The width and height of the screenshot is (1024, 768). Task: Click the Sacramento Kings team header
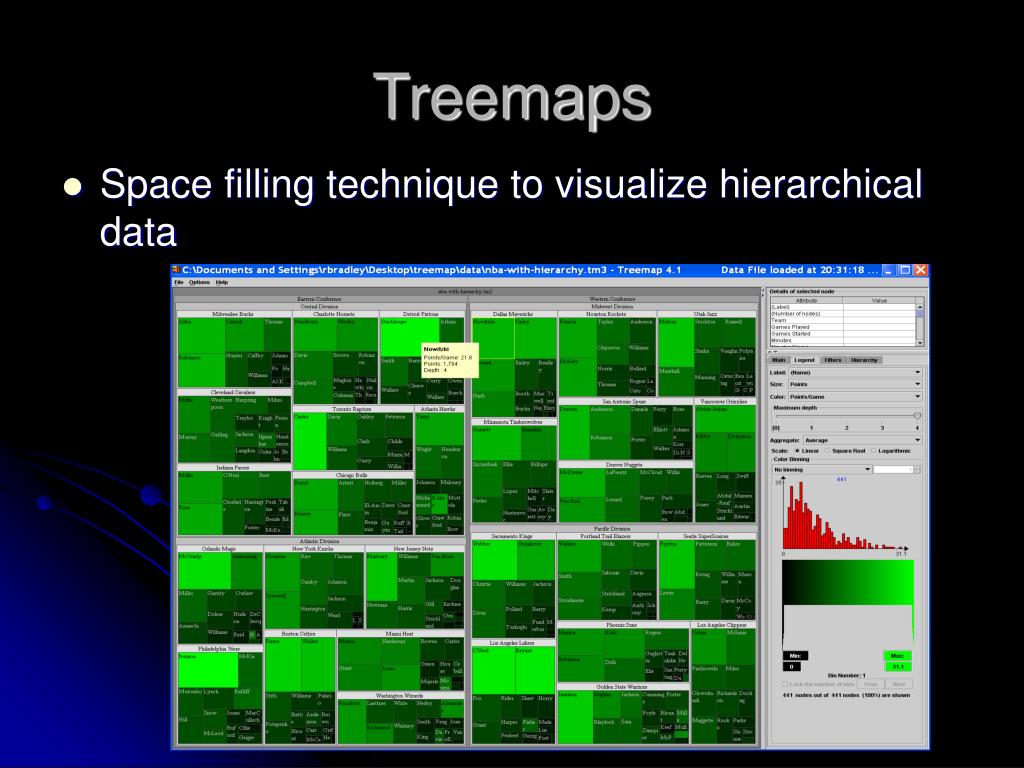point(513,536)
